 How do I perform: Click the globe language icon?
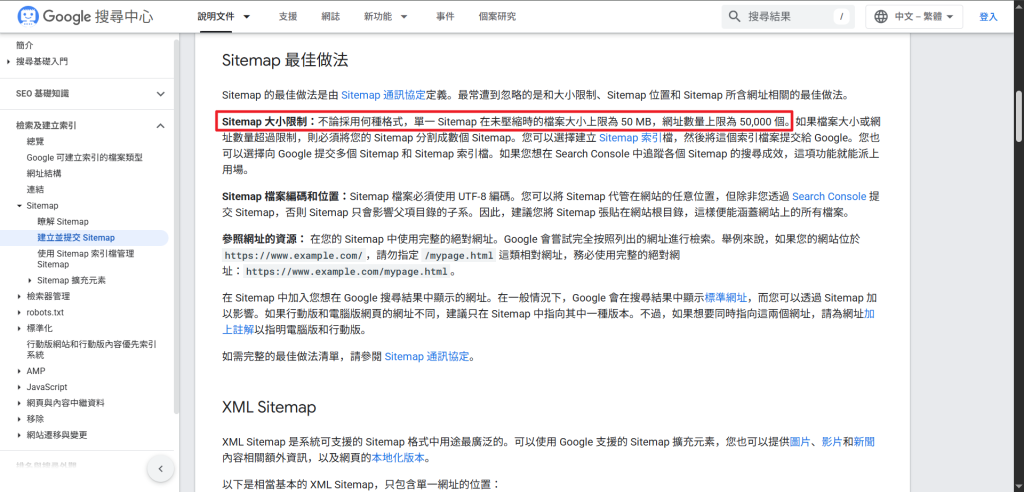click(x=881, y=16)
